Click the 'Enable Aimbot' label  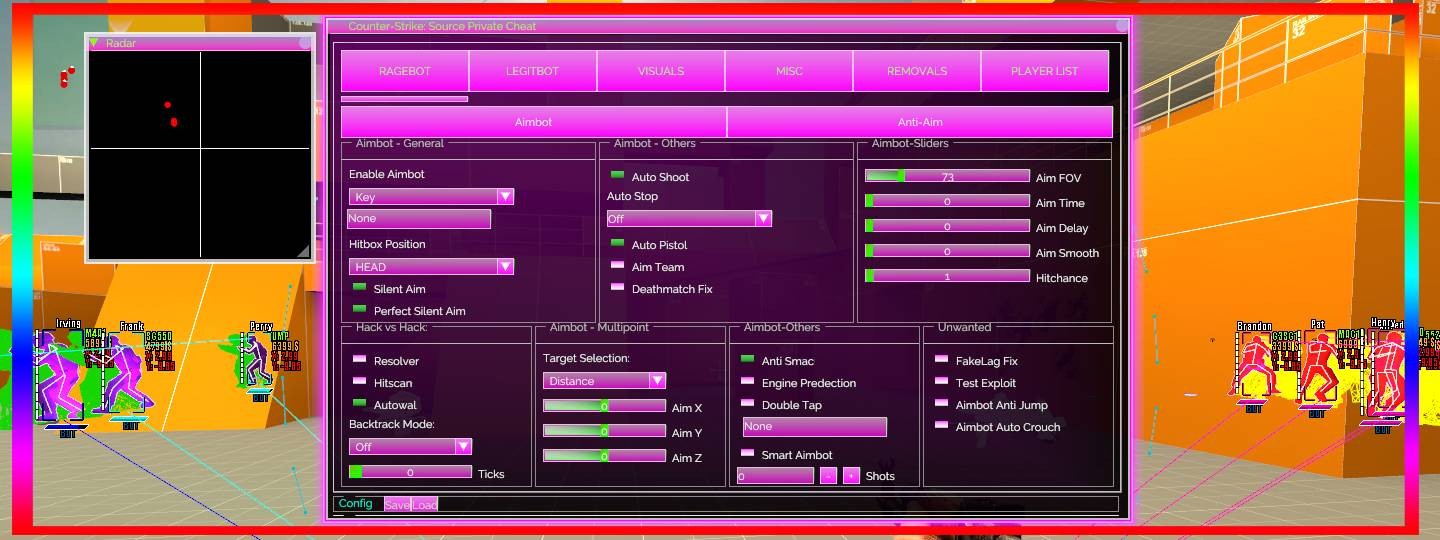click(387, 174)
